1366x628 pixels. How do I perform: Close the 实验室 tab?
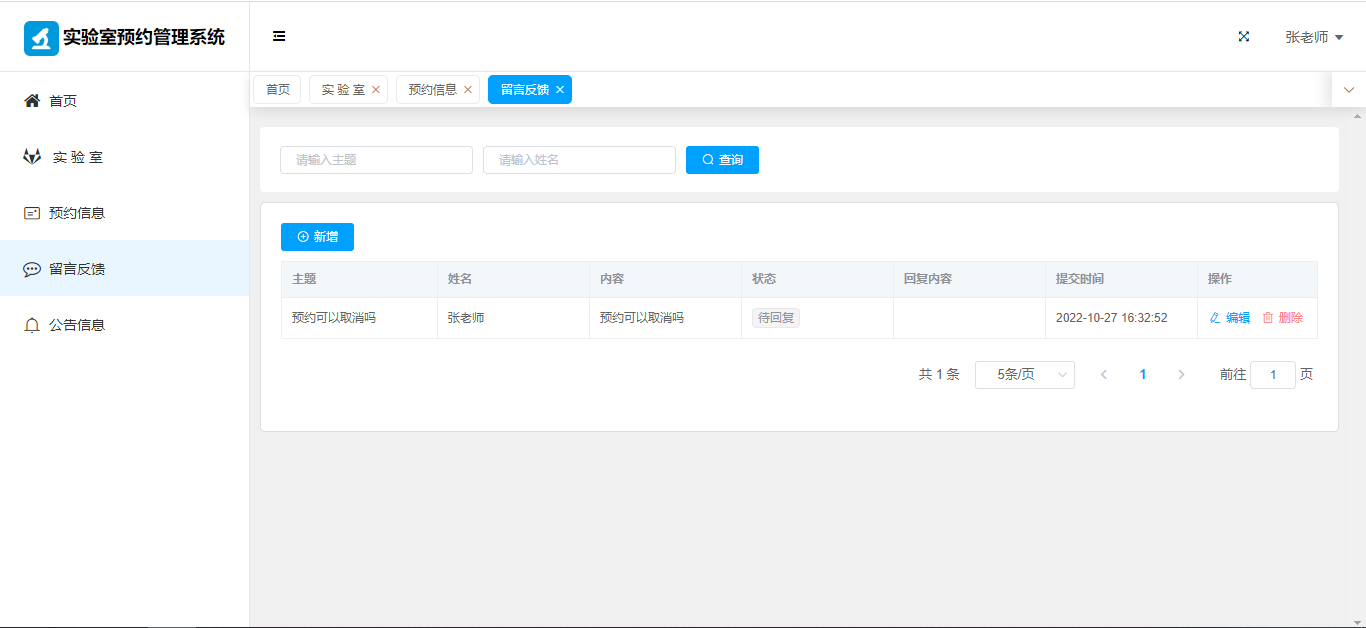(x=376, y=90)
